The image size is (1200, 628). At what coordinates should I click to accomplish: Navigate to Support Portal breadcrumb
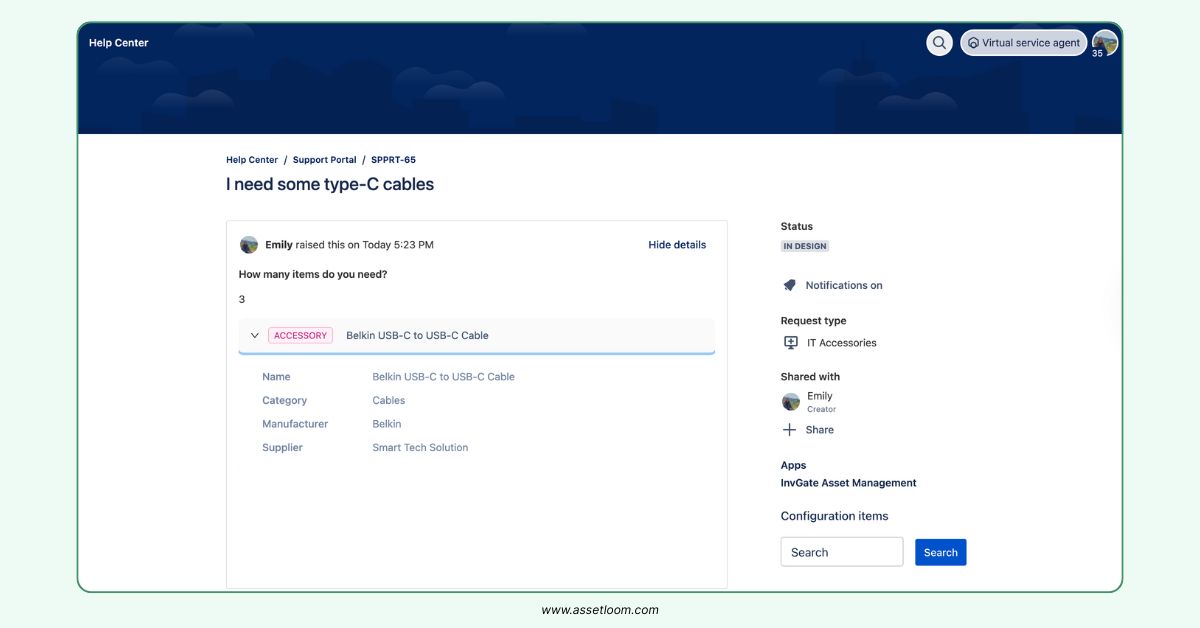pyautogui.click(x=324, y=160)
